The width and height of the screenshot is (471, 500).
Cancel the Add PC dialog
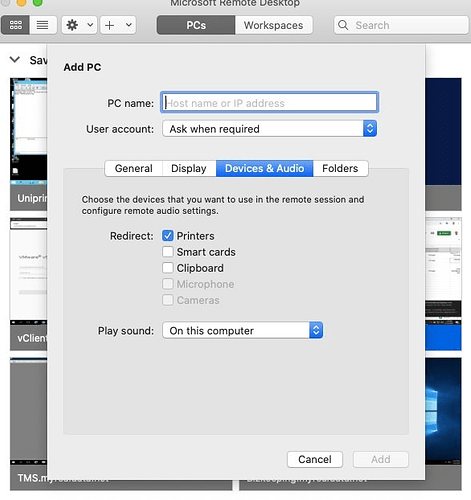coord(315,459)
